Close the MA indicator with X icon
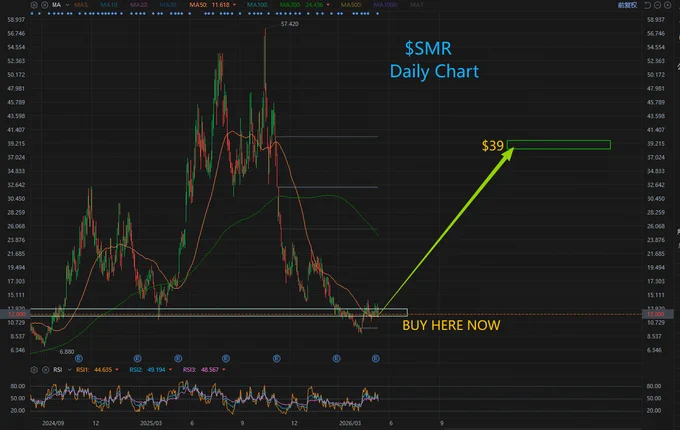The height and width of the screenshot is (430, 680). [x=44, y=5]
